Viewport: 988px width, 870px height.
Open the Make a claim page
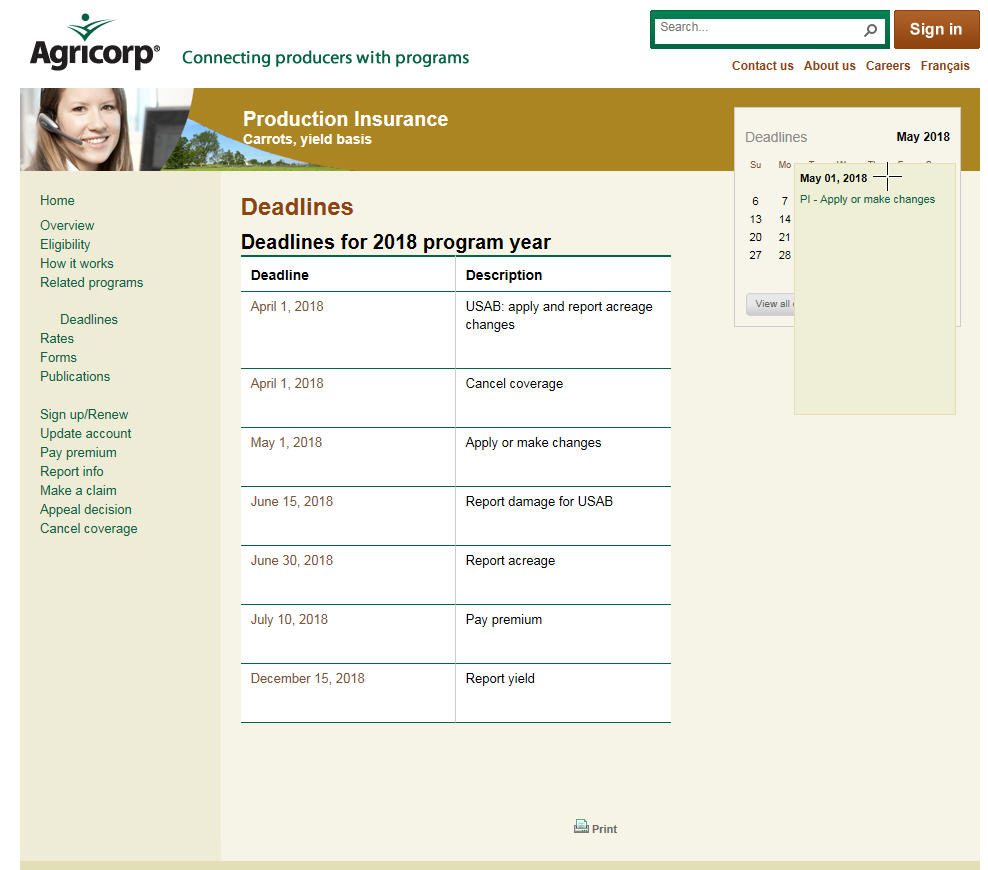(x=78, y=490)
